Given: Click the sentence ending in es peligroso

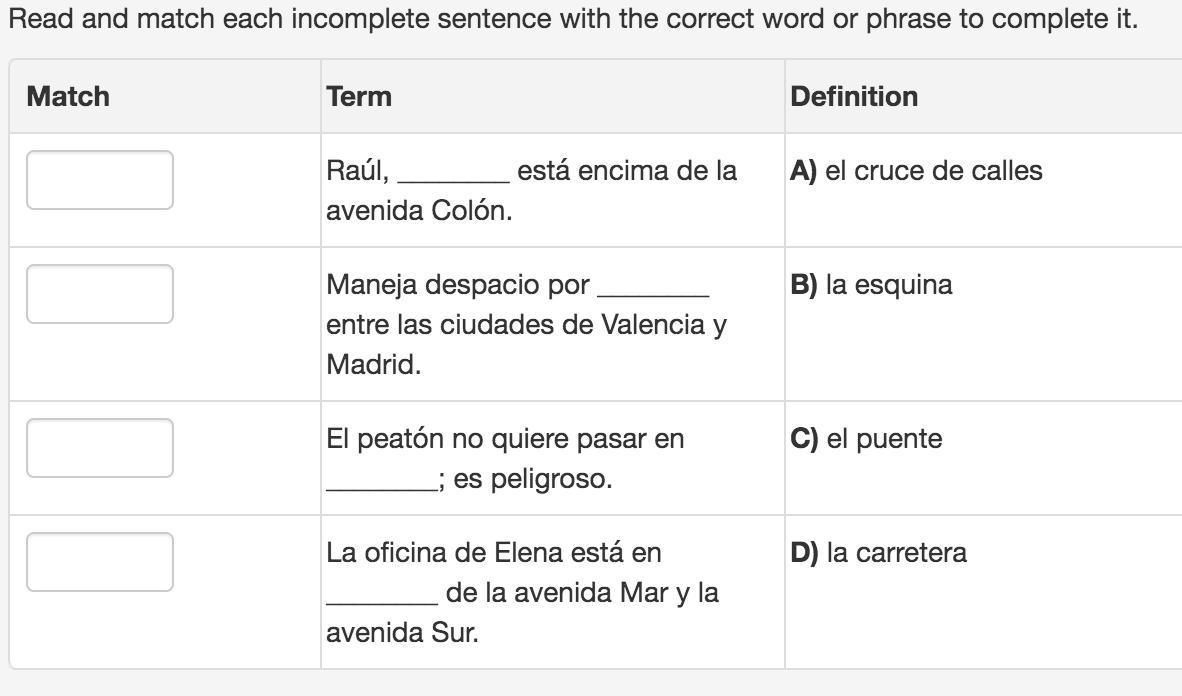Looking at the screenshot, I should [x=505, y=459].
